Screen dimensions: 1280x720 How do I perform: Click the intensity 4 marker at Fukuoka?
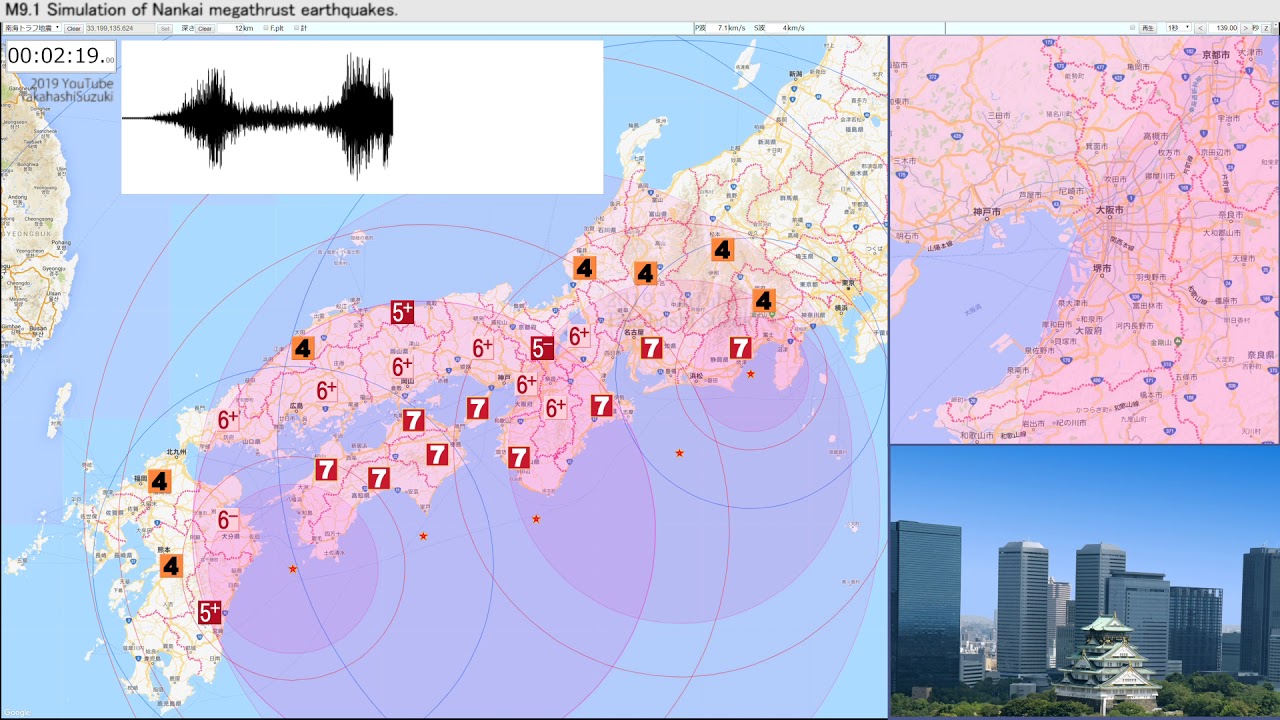coord(160,481)
